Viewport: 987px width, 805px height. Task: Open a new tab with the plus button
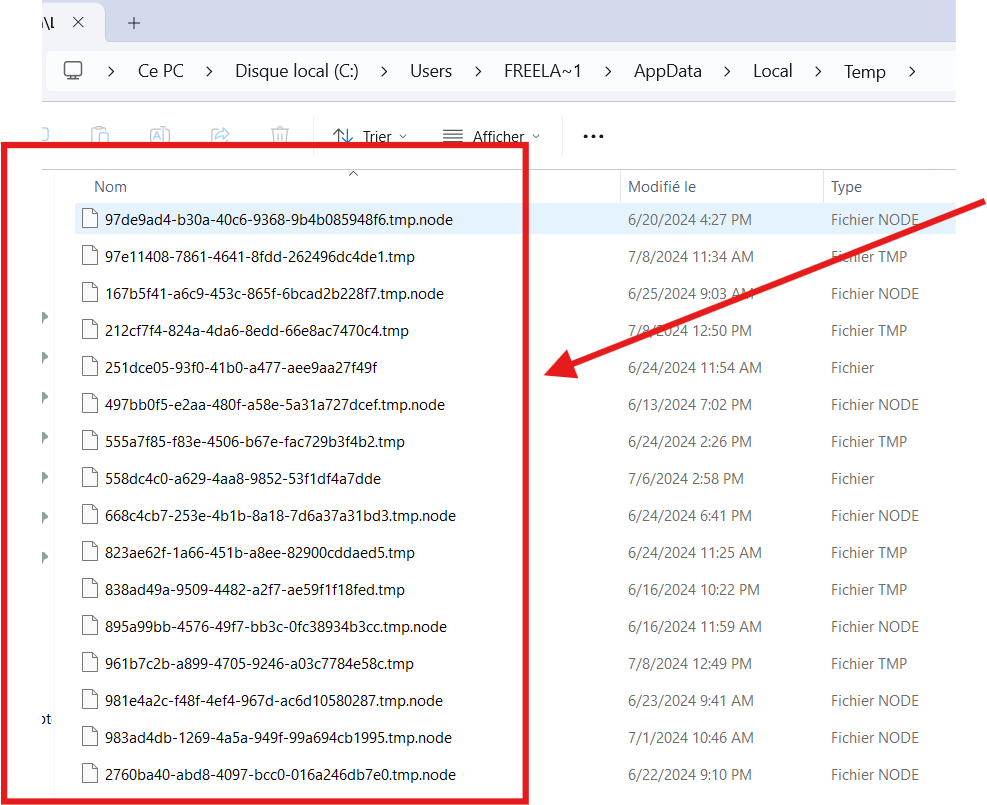(133, 22)
